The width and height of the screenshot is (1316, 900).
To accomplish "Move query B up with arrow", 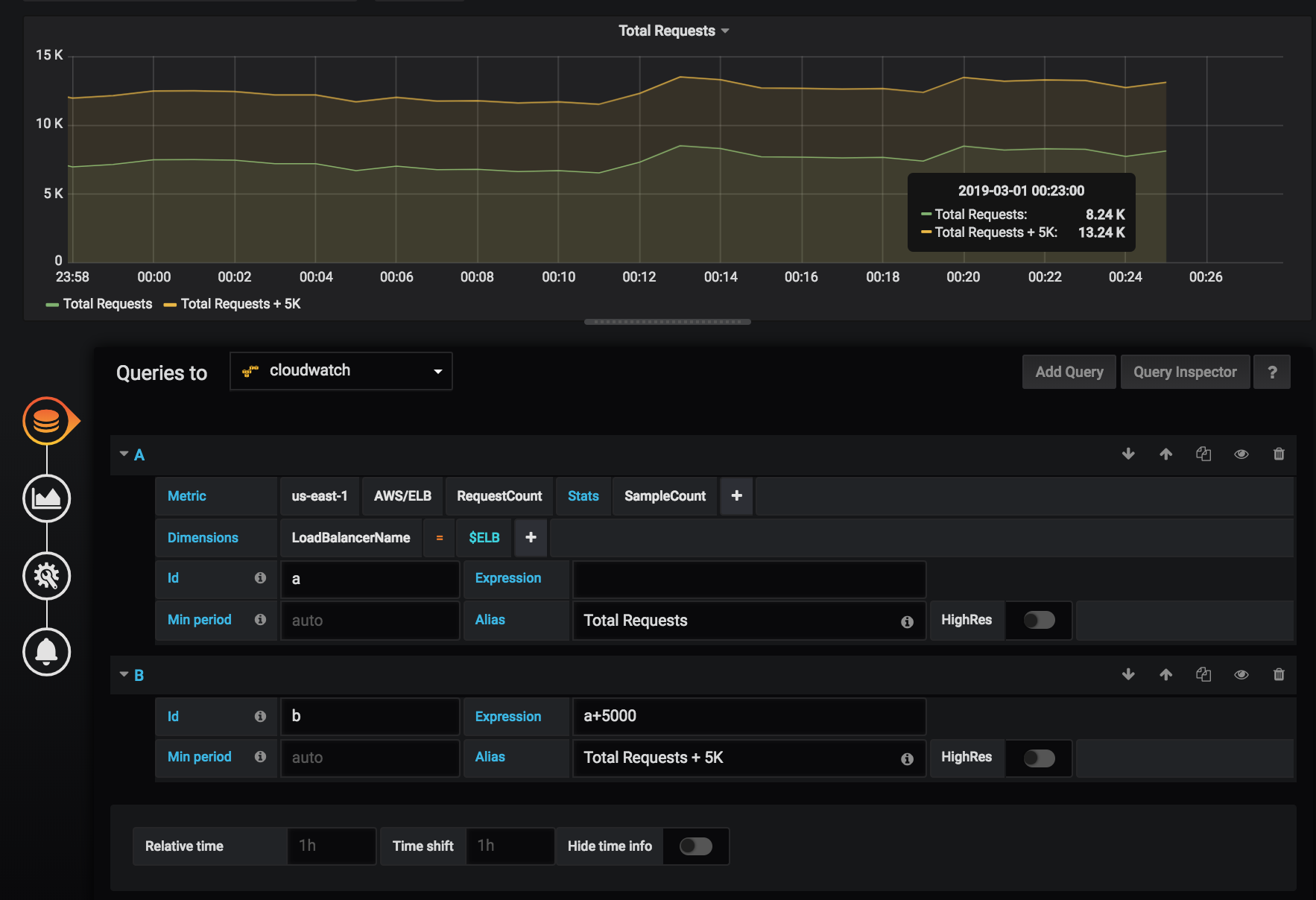I will [1166, 675].
